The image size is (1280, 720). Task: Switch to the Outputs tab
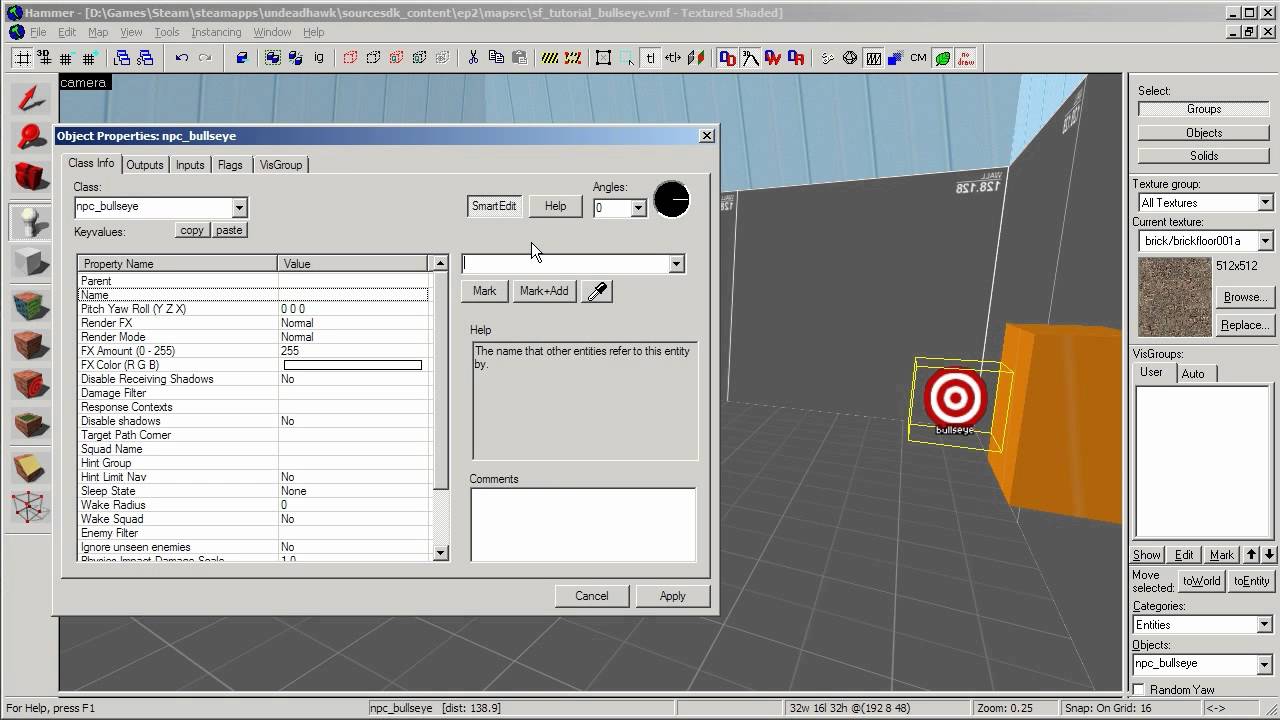144,165
